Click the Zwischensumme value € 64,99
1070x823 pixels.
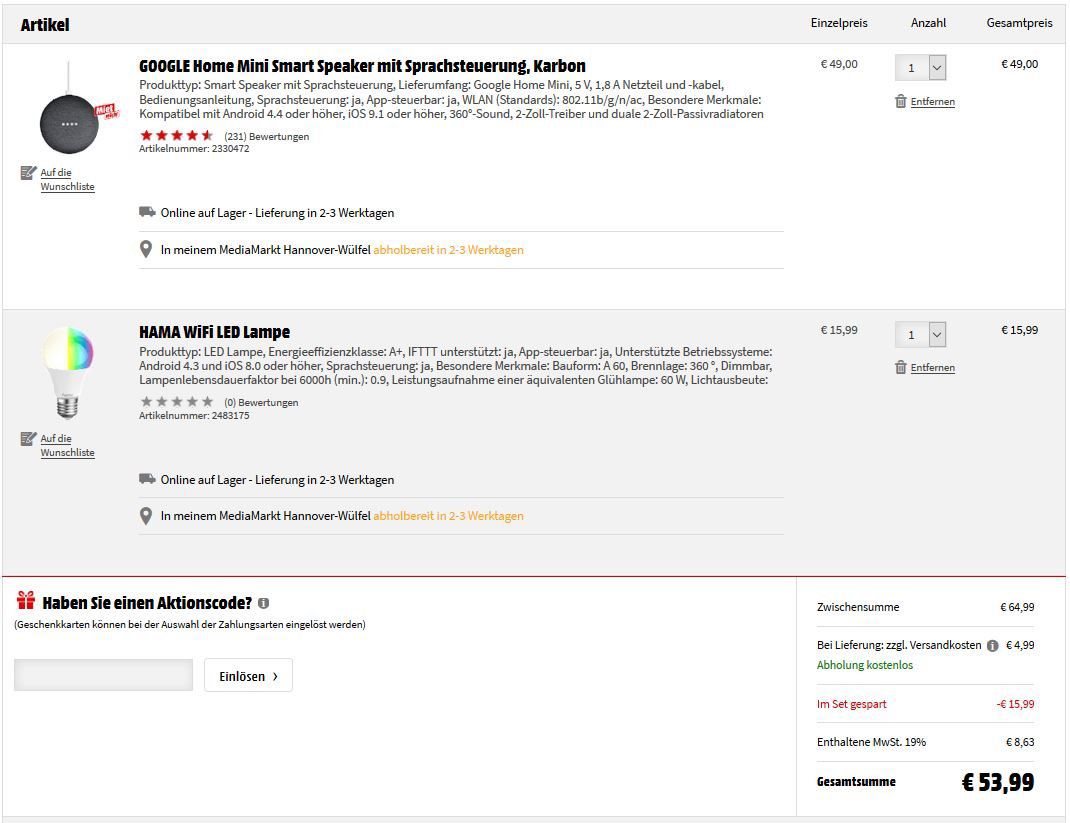pos(1017,607)
